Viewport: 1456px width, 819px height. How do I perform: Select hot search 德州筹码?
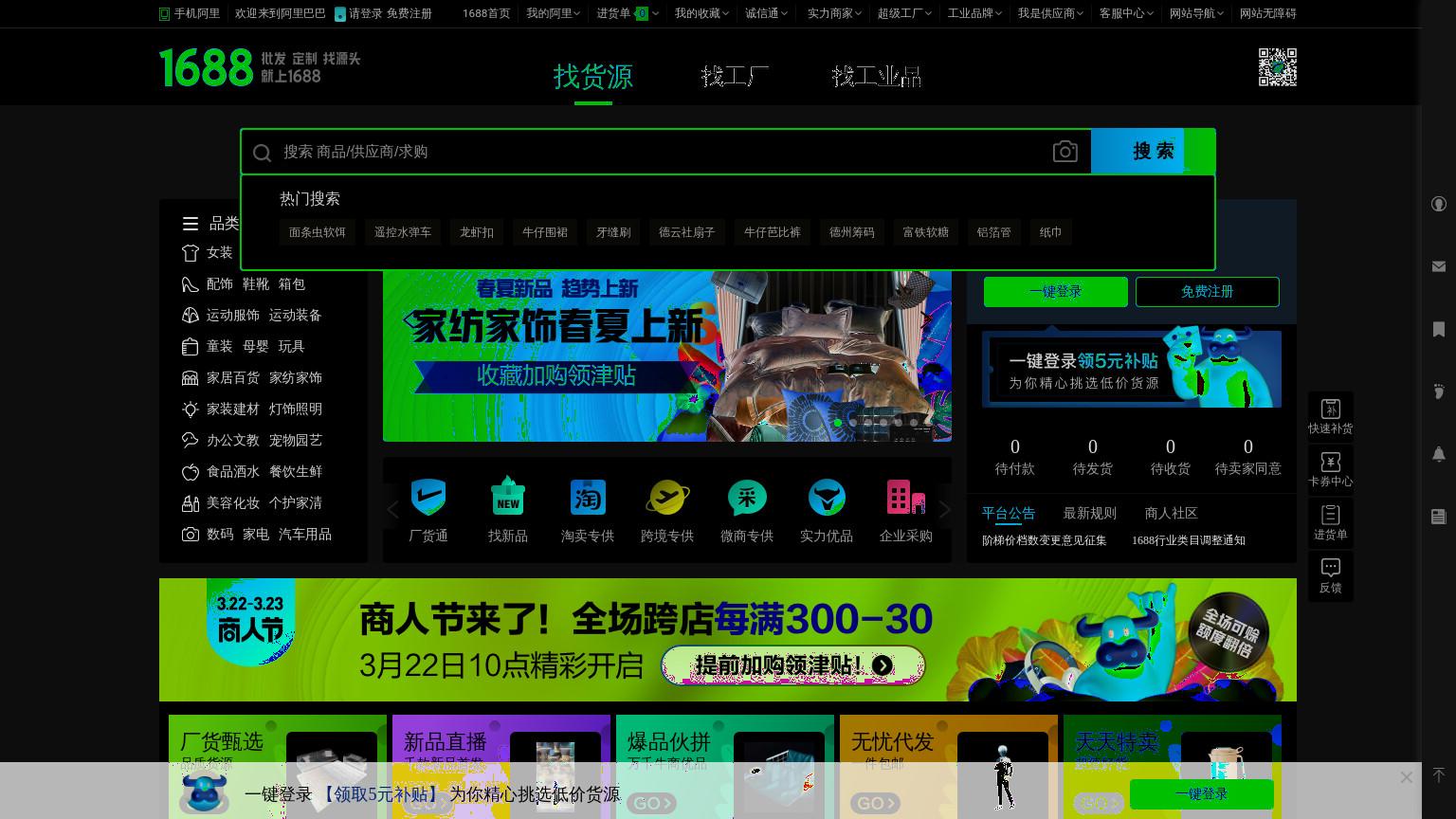coord(852,232)
